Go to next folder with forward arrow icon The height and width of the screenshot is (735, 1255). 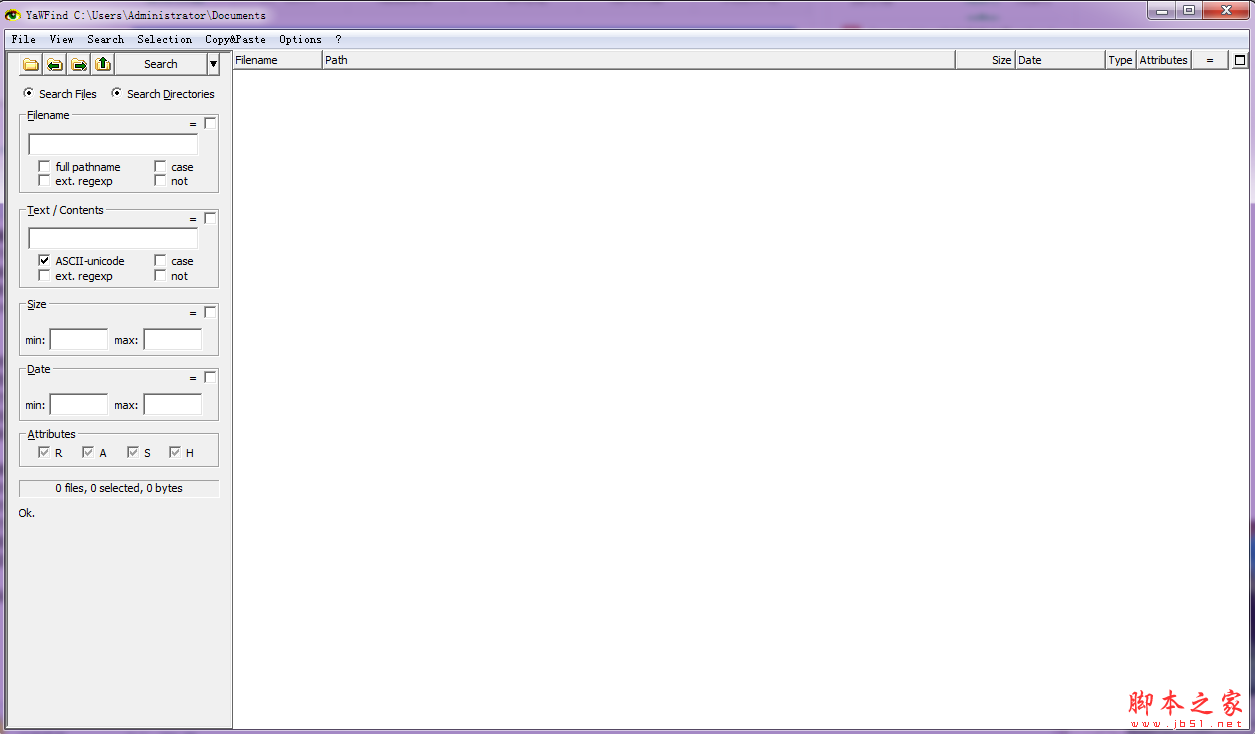[x=79, y=64]
